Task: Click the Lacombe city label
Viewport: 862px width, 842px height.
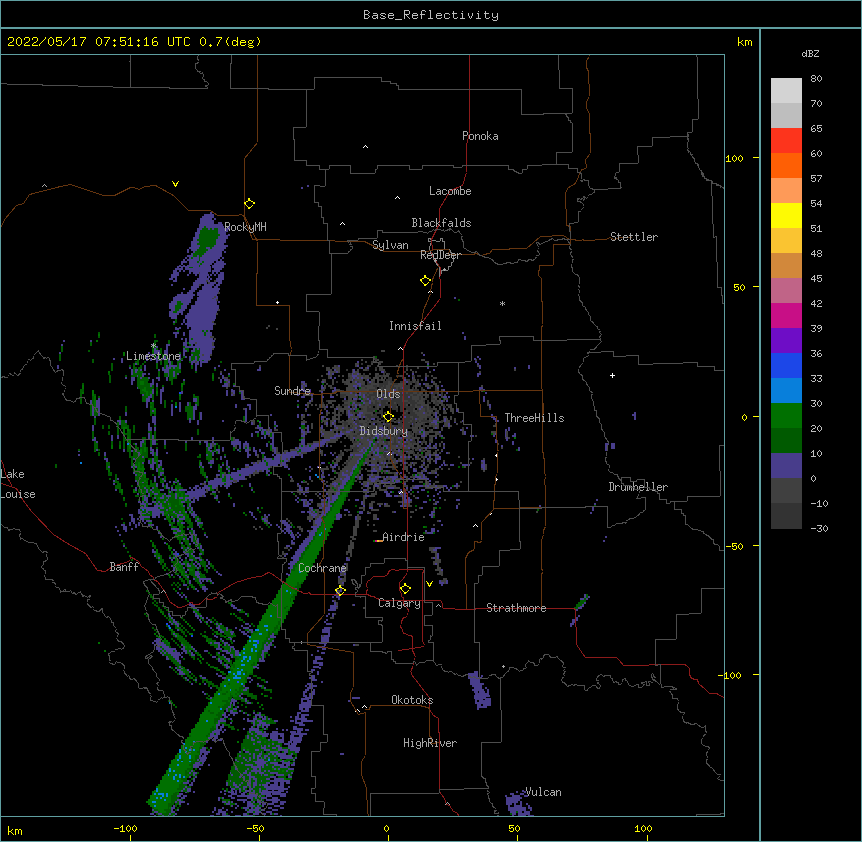Action: pos(450,191)
